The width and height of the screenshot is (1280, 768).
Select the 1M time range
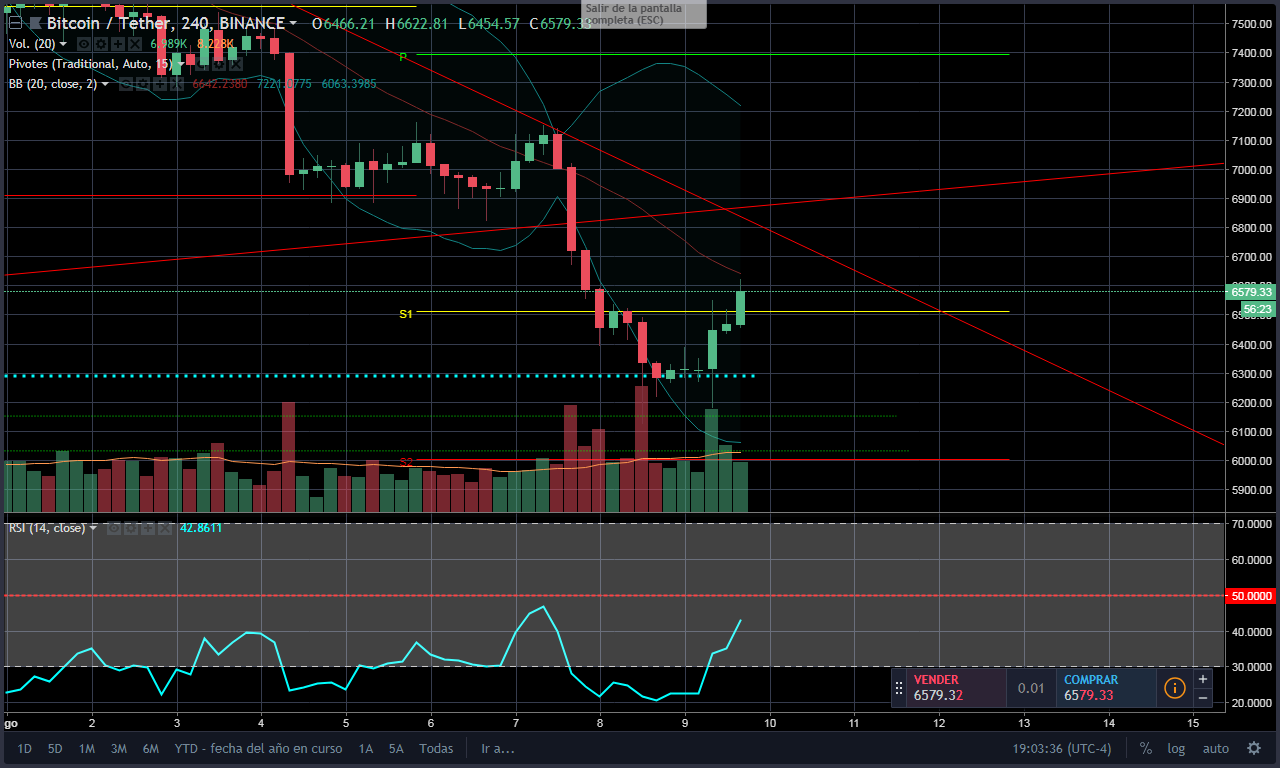click(87, 748)
